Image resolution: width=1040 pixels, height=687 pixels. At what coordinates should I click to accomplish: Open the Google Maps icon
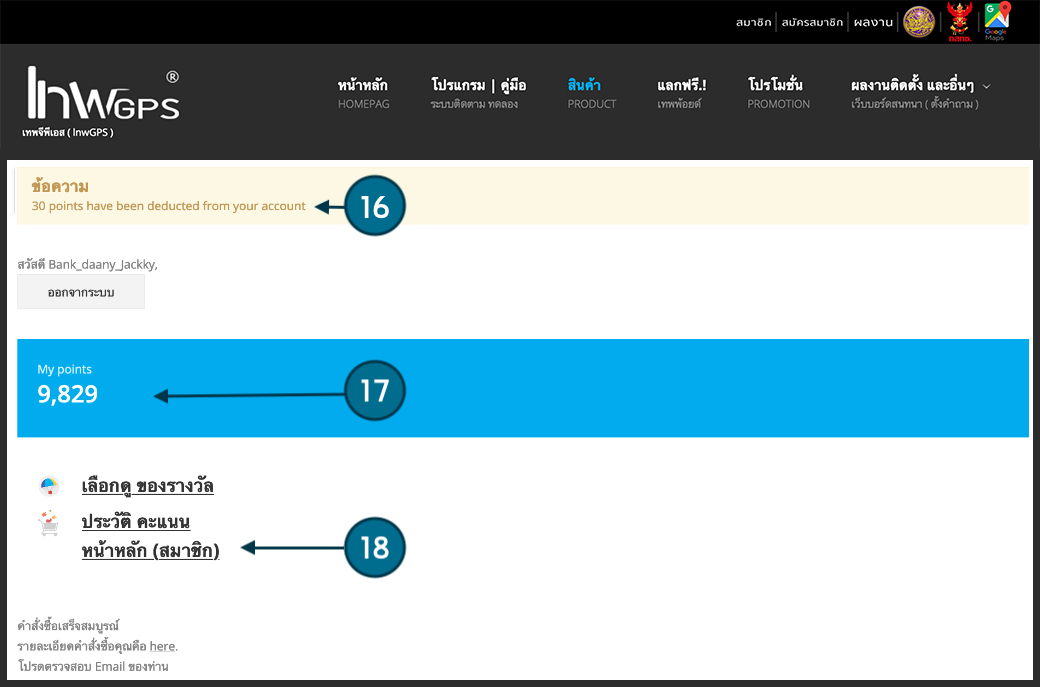pyautogui.click(x=995, y=21)
